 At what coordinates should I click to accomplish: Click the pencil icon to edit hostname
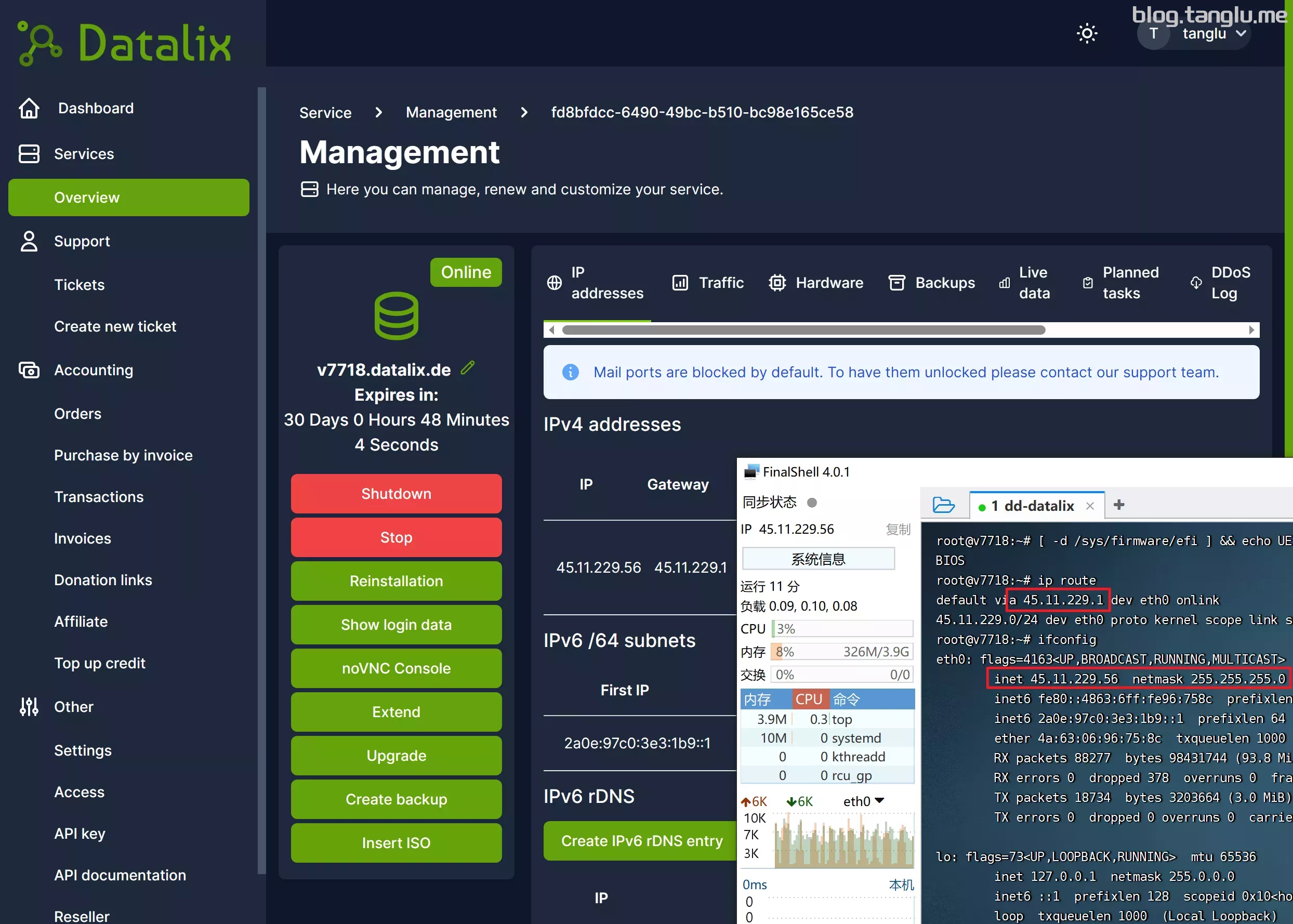(468, 368)
